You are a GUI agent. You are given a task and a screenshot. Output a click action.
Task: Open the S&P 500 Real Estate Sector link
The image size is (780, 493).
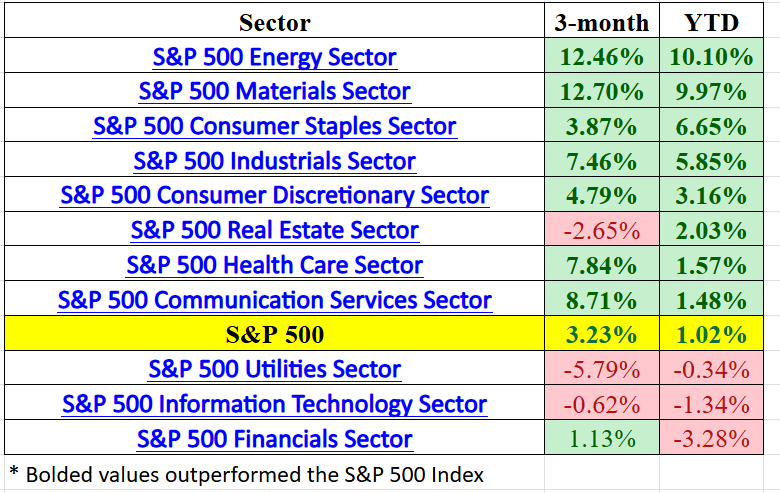pyautogui.click(x=275, y=231)
